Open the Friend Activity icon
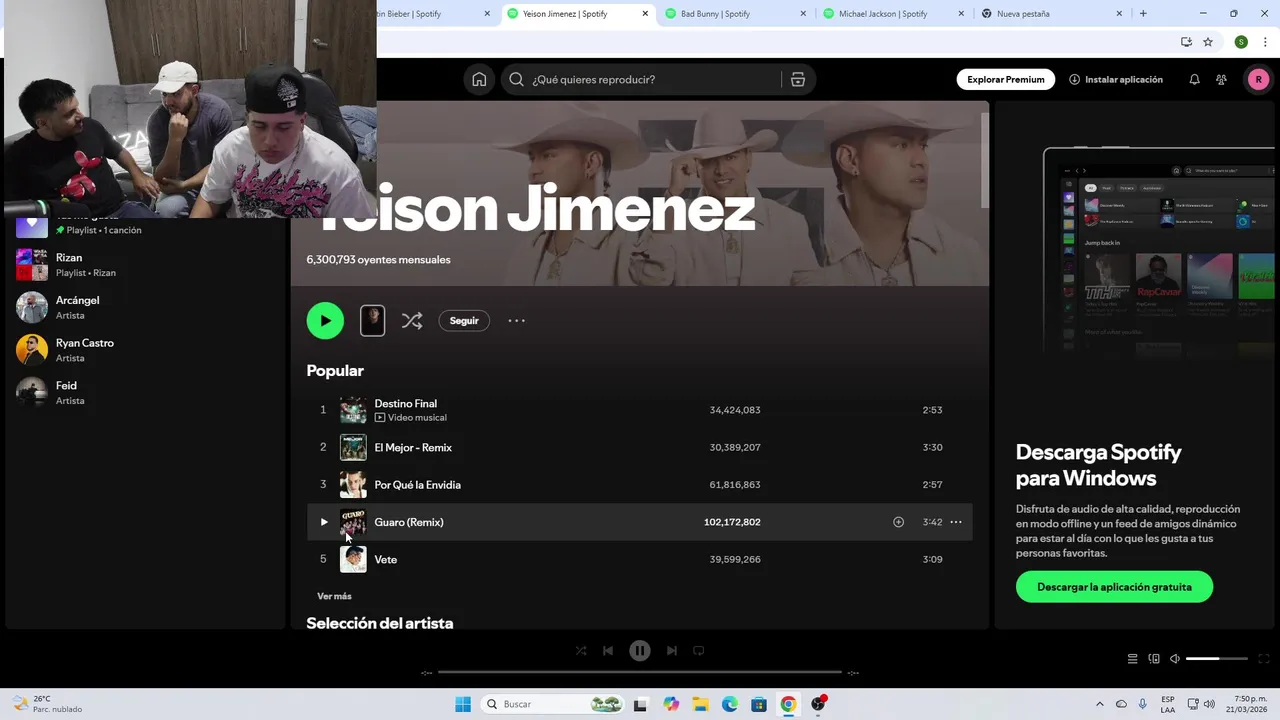The width and height of the screenshot is (1280, 720). pos(1221,79)
